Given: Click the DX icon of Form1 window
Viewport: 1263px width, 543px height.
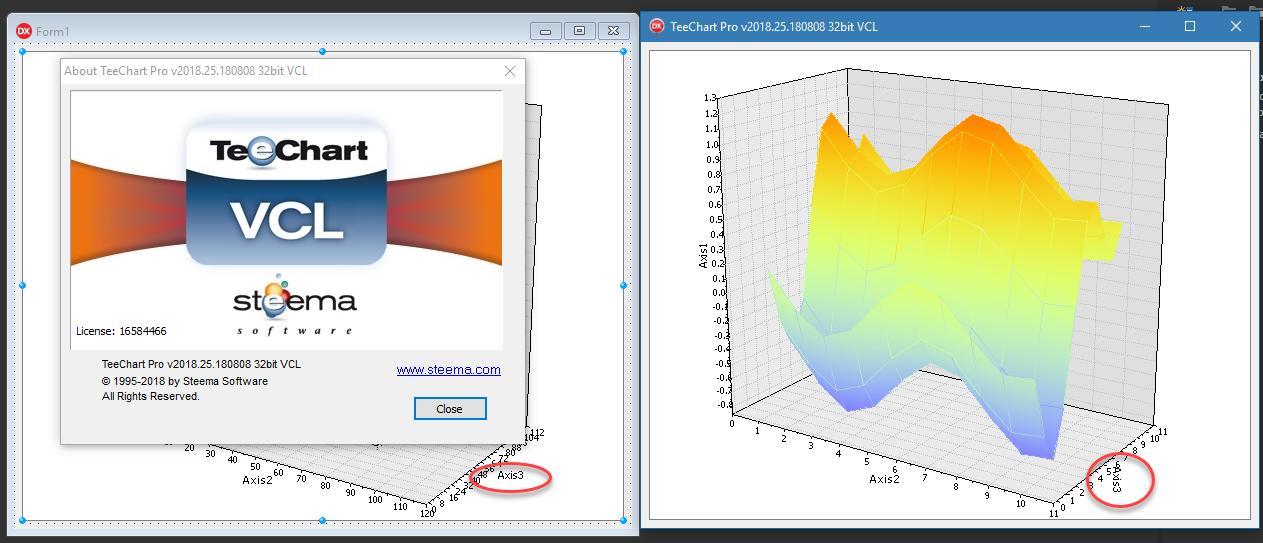Looking at the screenshot, I should (x=24, y=31).
